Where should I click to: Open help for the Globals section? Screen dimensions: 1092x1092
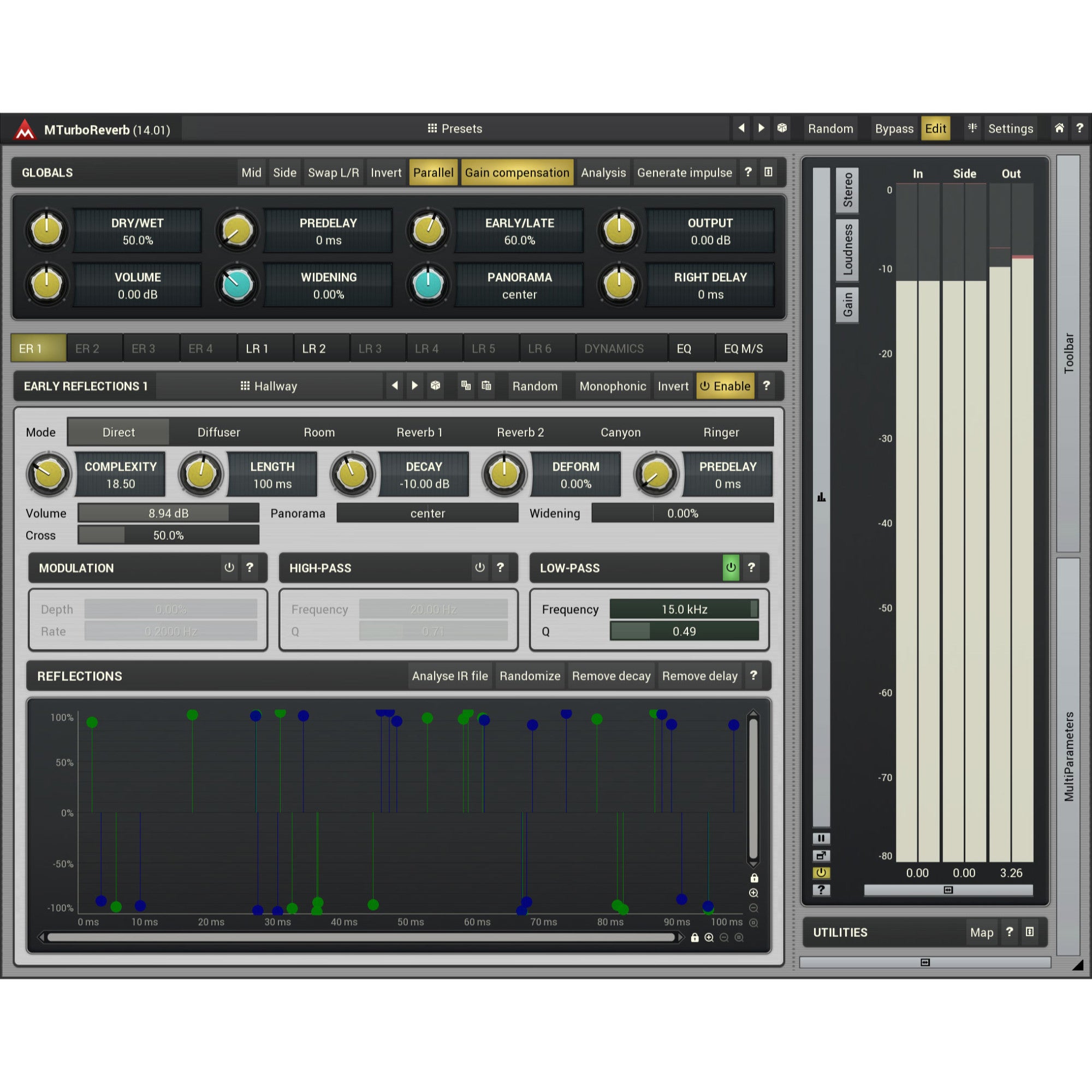[748, 172]
